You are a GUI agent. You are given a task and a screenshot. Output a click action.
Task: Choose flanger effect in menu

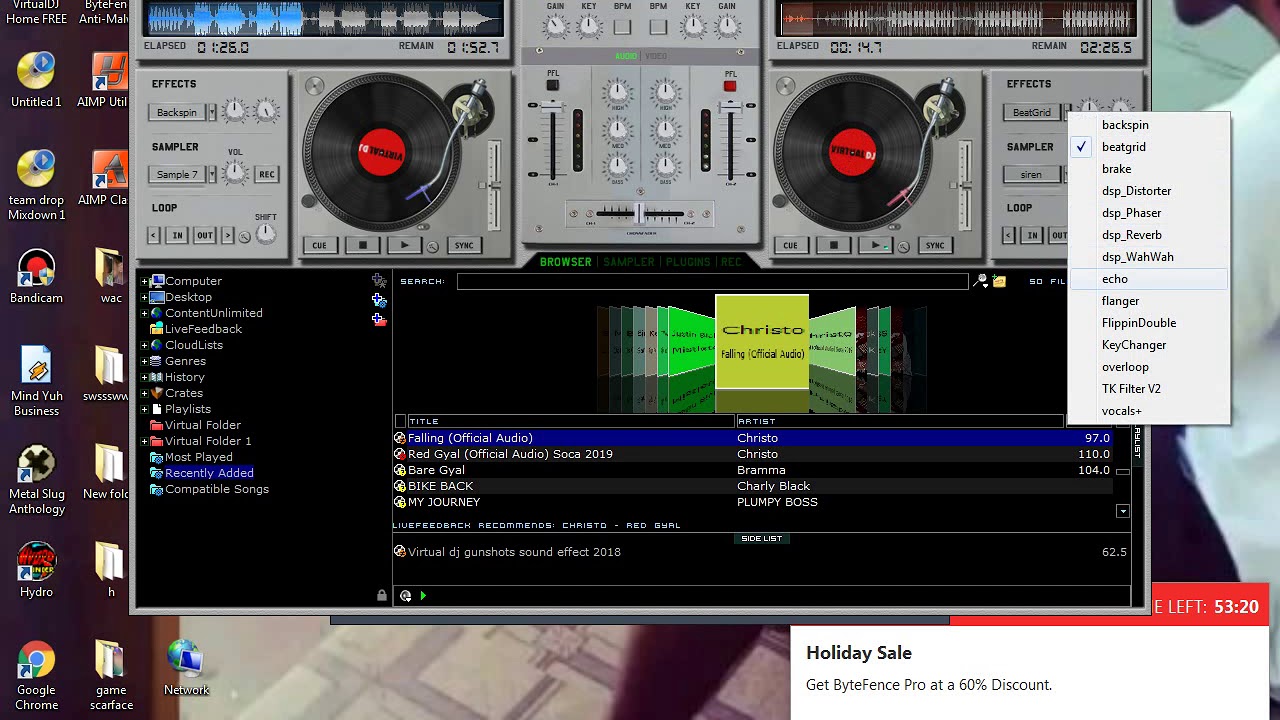[1149, 301]
